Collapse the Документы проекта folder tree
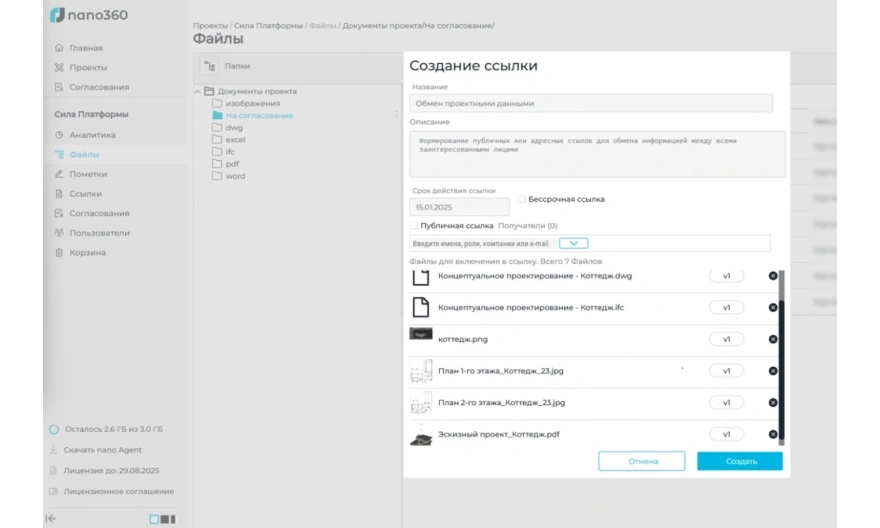Screen dimensions: 880x528 (x=197, y=91)
